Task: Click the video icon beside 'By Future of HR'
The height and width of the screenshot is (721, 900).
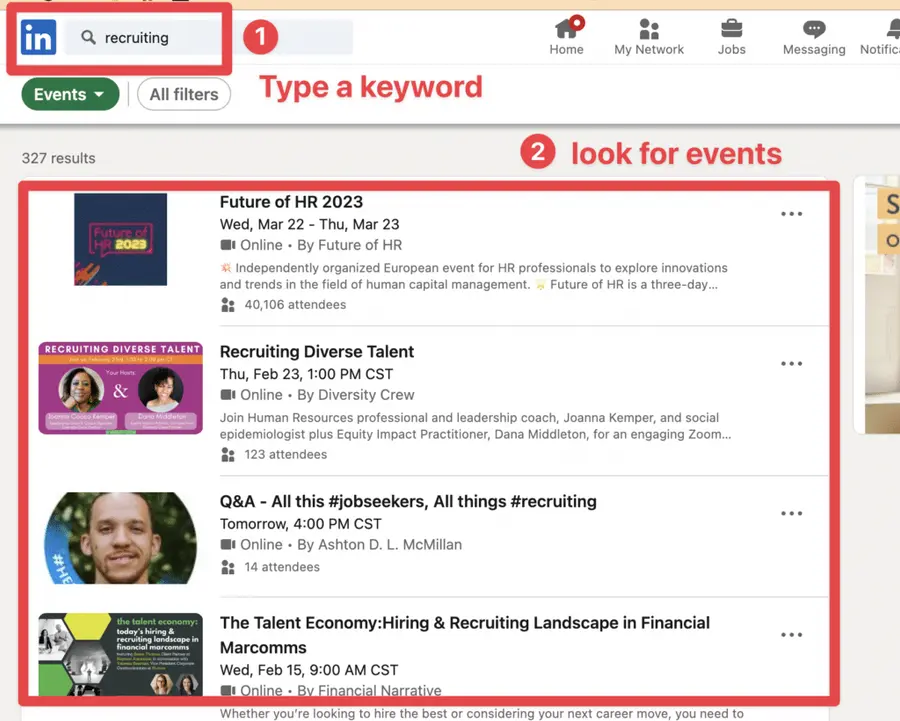Action: tap(228, 245)
